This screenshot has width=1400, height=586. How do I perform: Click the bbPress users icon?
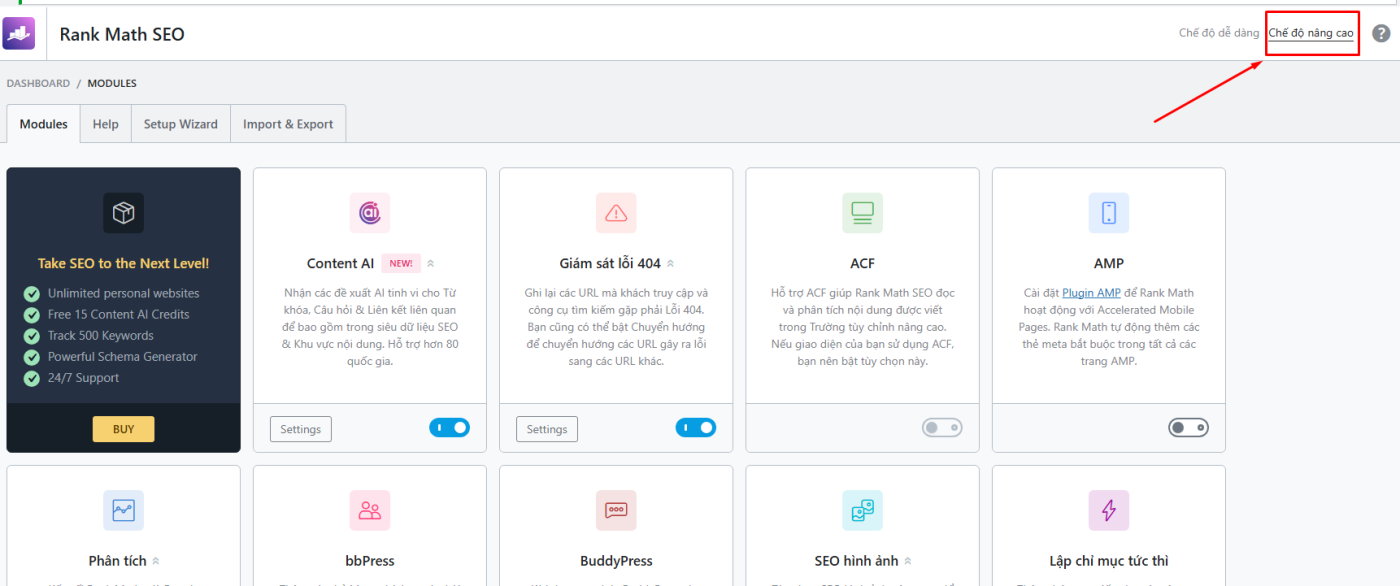click(370, 510)
